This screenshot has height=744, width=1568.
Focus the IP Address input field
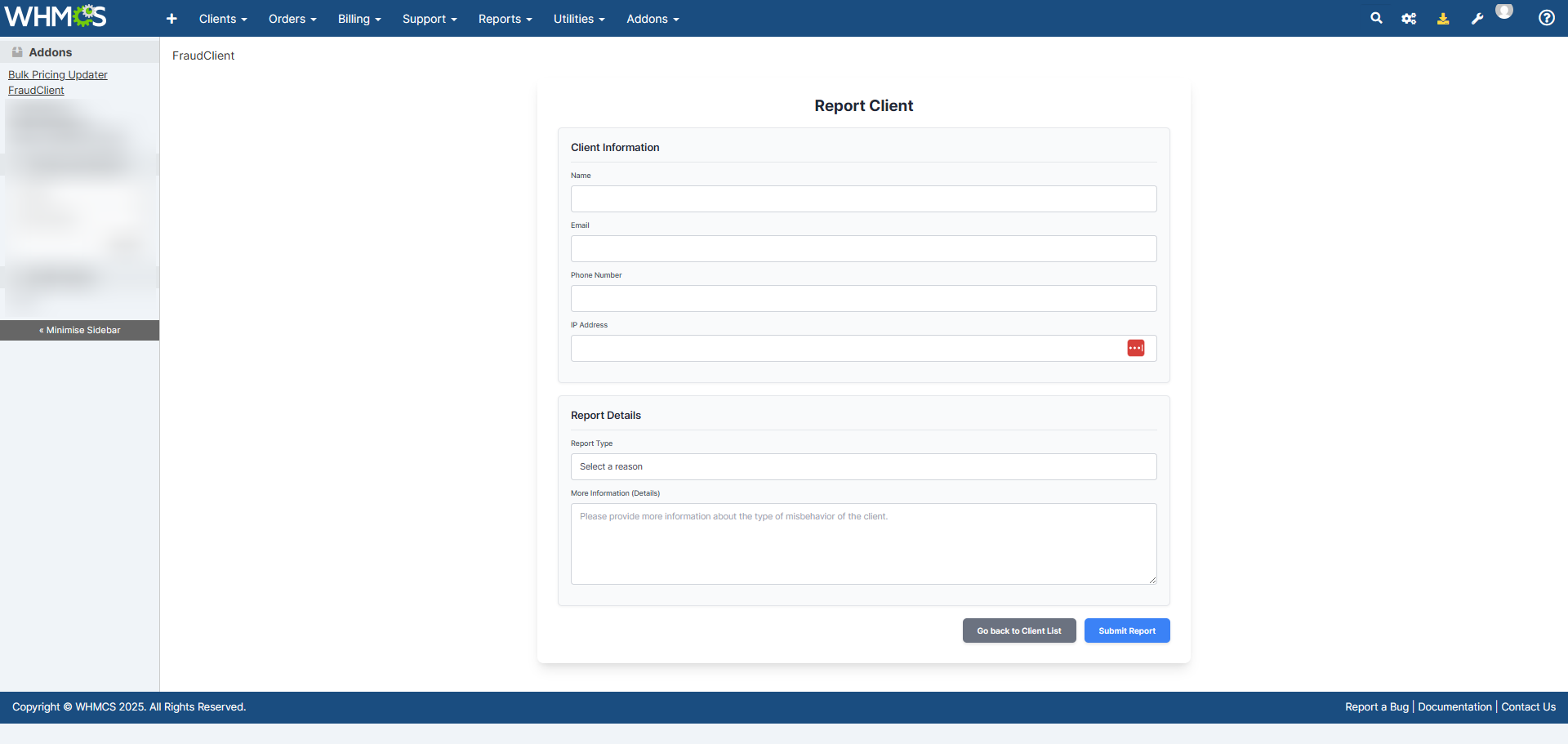863,348
